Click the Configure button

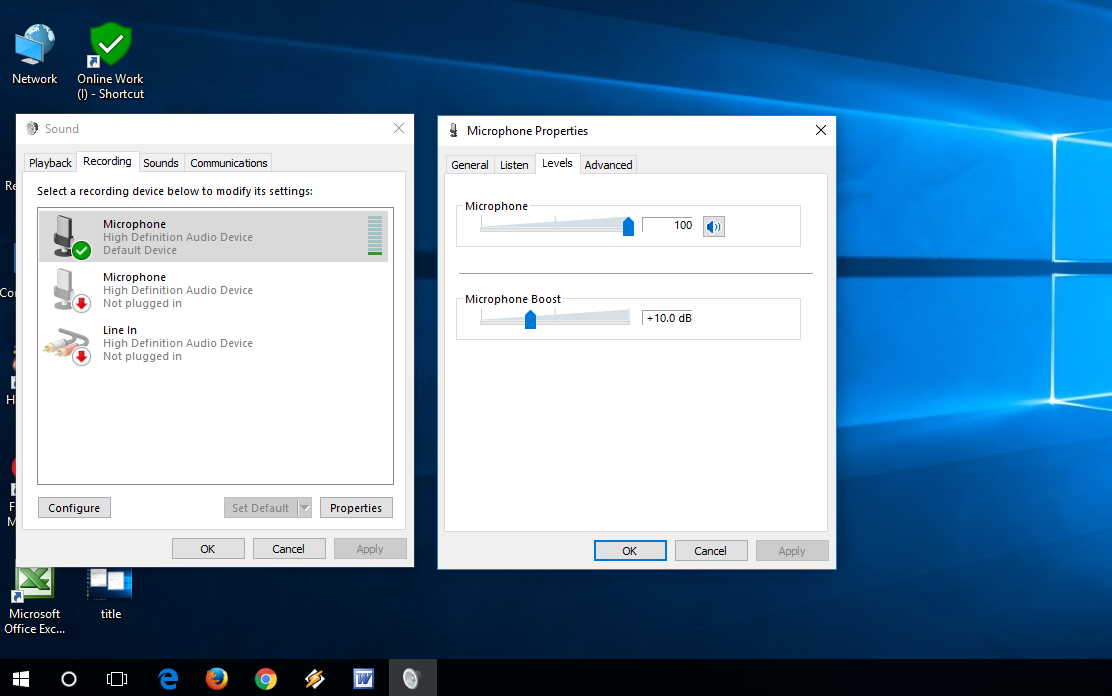click(x=73, y=507)
